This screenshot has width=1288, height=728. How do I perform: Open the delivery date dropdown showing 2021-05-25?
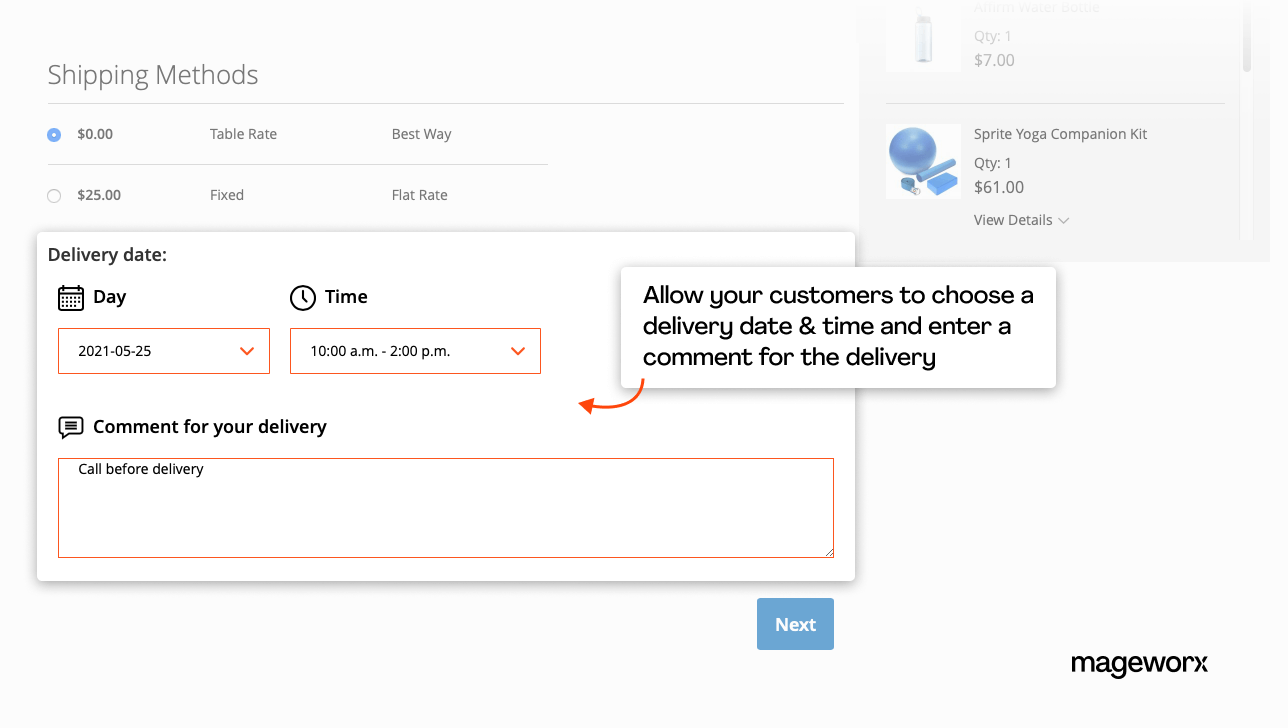click(x=163, y=351)
